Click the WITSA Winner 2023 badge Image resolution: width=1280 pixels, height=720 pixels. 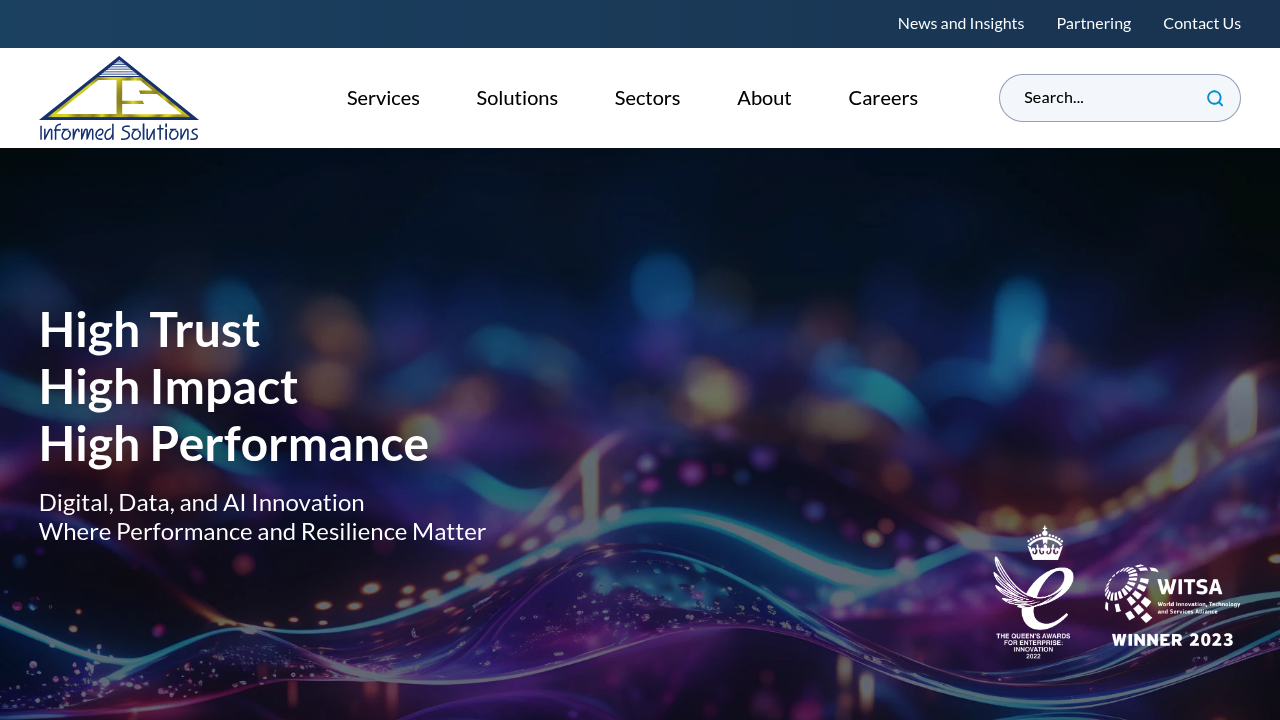coord(1172,606)
